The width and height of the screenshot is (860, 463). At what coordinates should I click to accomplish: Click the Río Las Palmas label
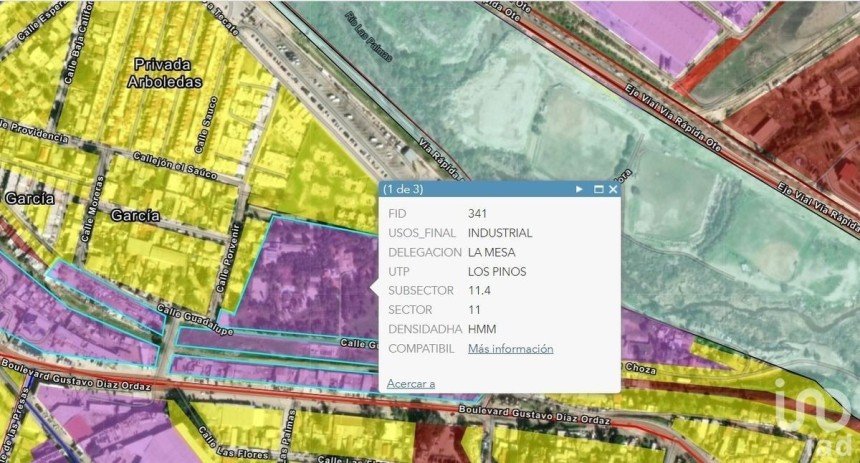point(369,36)
